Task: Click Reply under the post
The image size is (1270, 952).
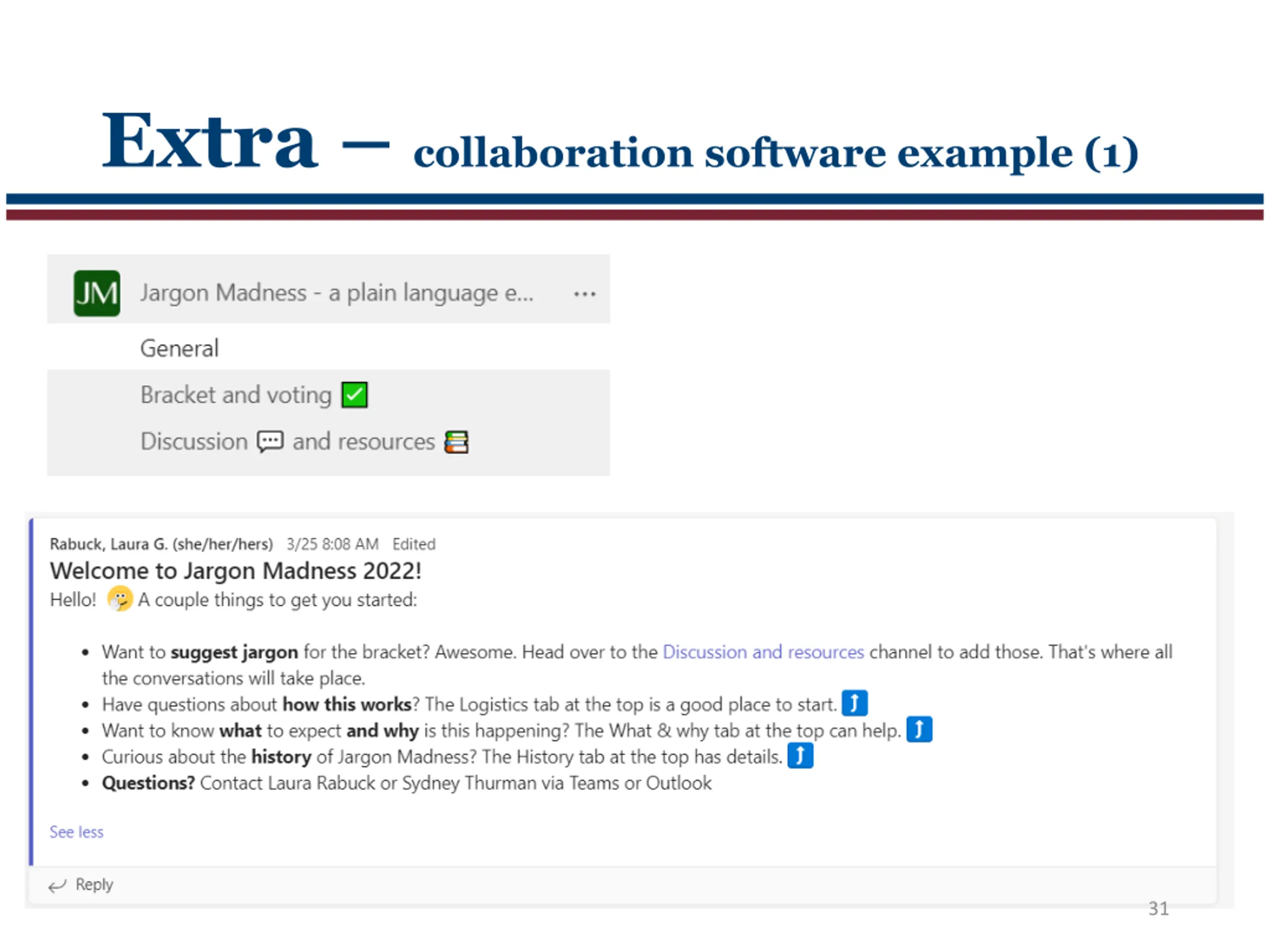Action: click(x=94, y=884)
